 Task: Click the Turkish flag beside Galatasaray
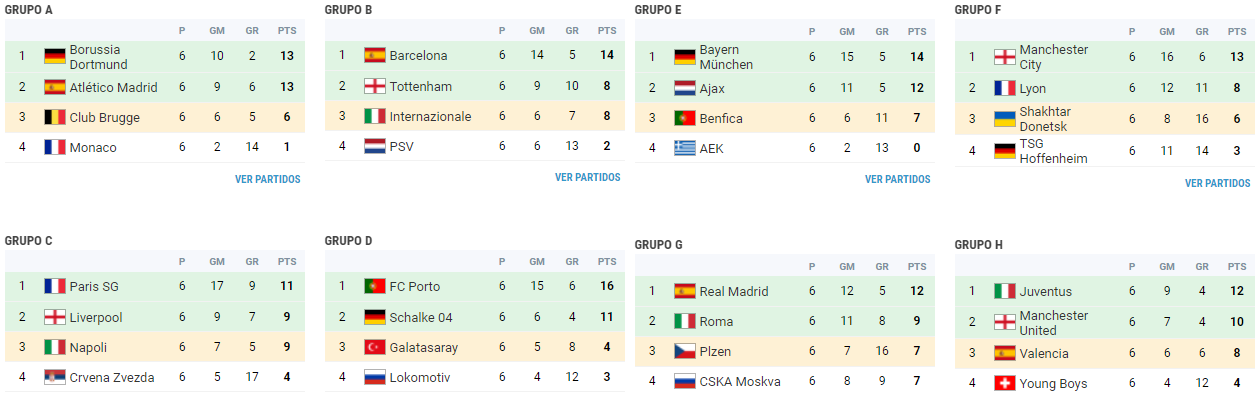pos(375,347)
